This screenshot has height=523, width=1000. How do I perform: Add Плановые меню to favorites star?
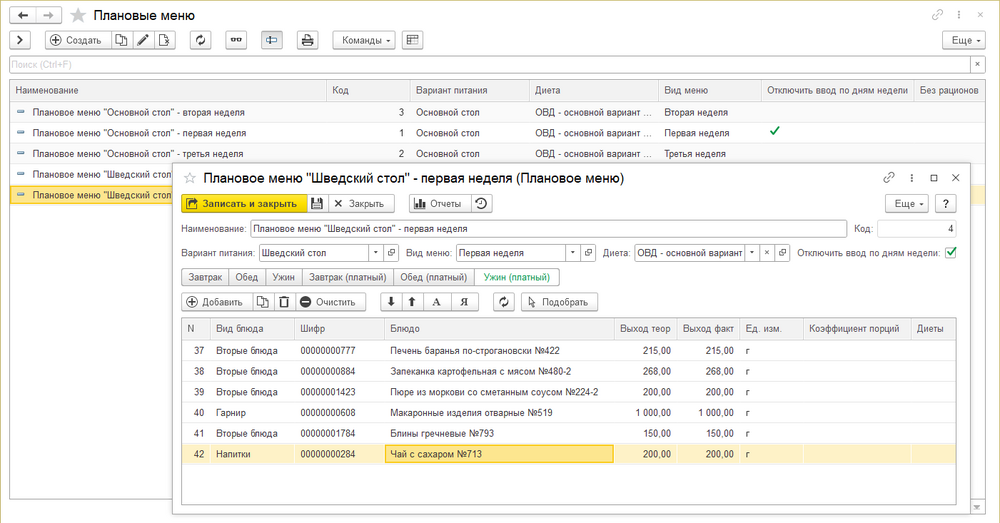78,15
